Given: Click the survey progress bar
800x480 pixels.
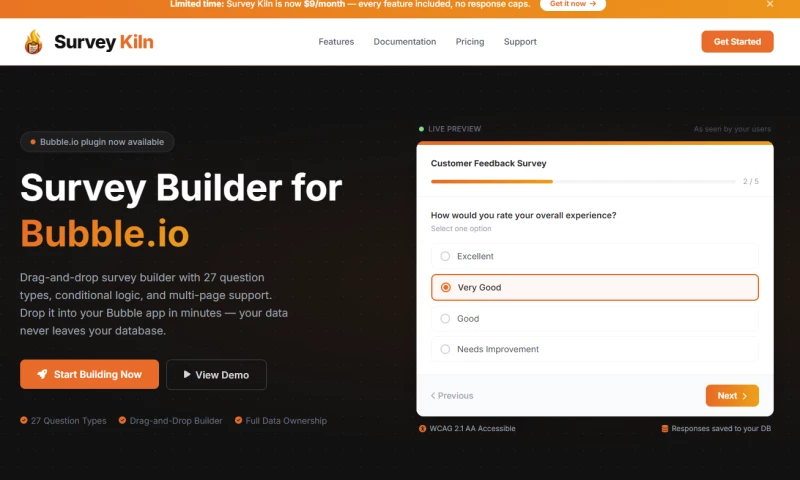Looking at the screenshot, I should pos(583,182).
